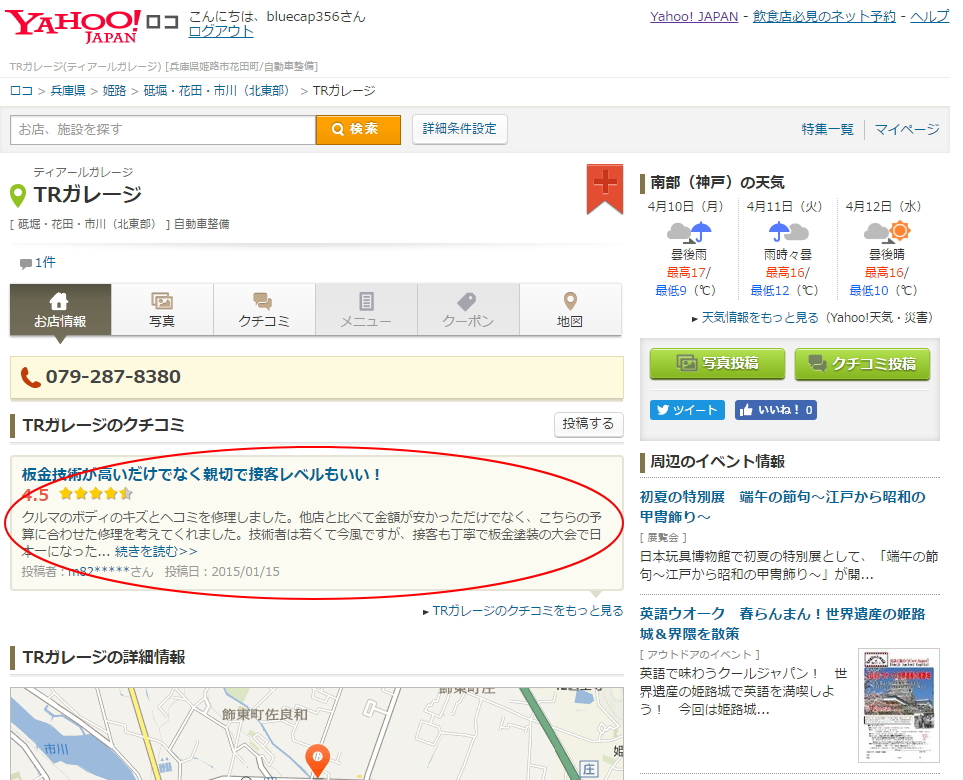Click the green クチコミ投稿 button

coord(862,363)
